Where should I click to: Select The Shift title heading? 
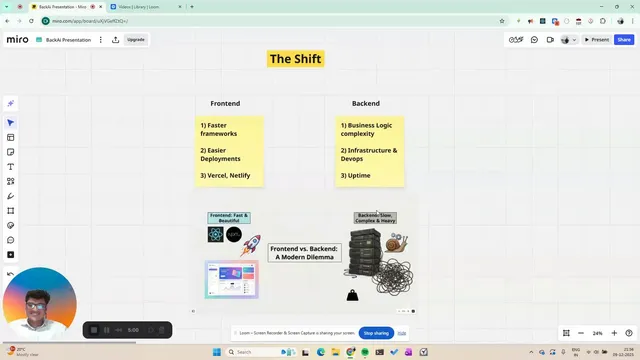[x=296, y=59]
